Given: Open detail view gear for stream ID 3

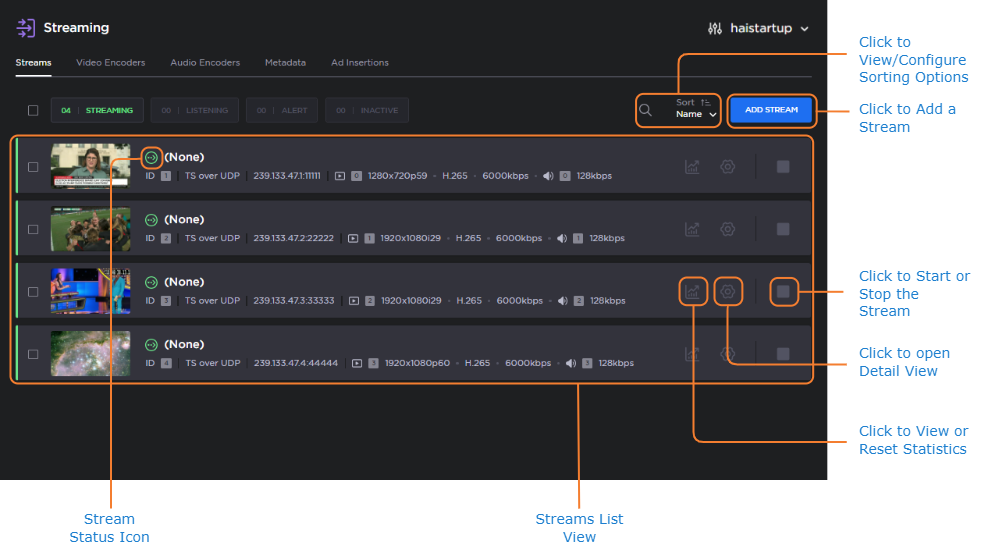Looking at the screenshot, I should pyautogui.click(x=728, y=292).
